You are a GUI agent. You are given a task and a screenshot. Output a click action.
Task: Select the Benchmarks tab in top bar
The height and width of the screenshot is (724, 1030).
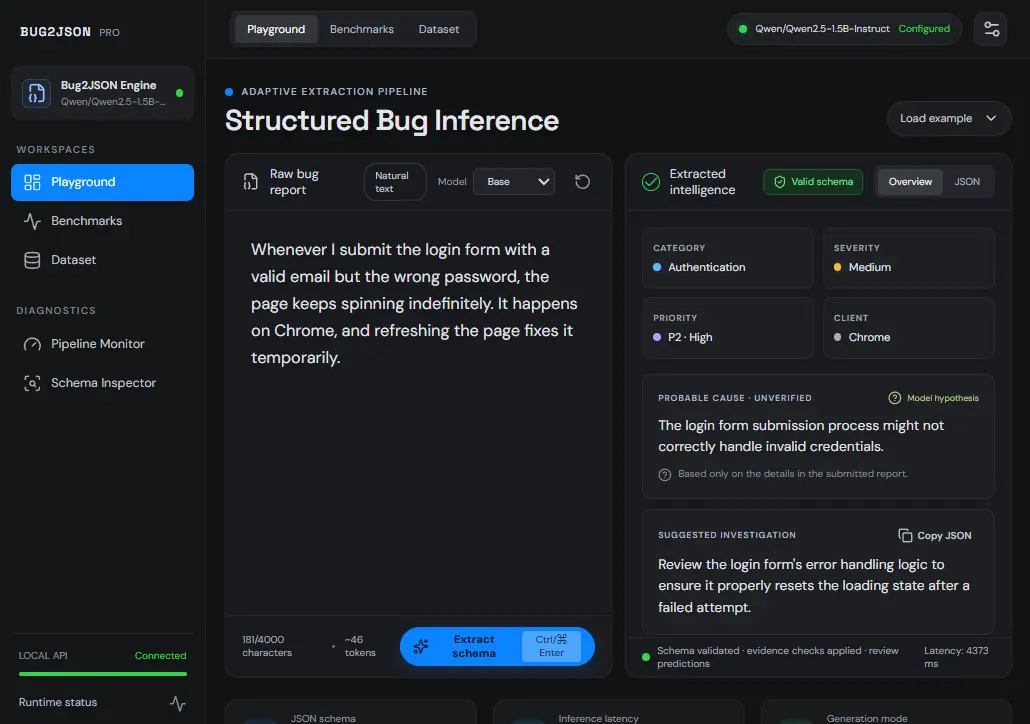tap(362, 29)
